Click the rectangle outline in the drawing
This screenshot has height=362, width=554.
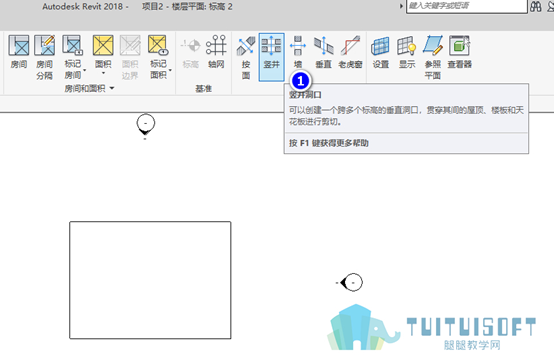[150, 280]
